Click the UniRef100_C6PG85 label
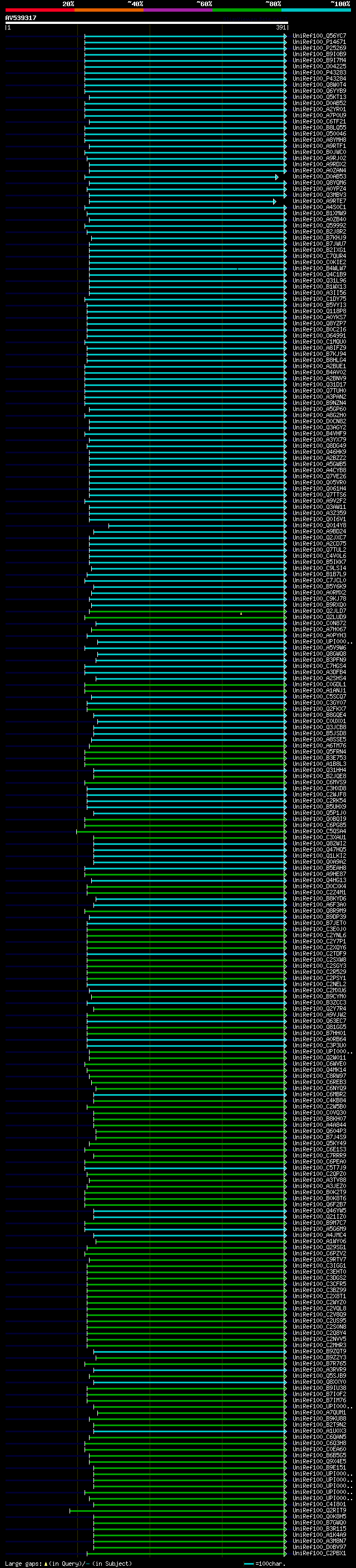 click(x=319, y=825)
